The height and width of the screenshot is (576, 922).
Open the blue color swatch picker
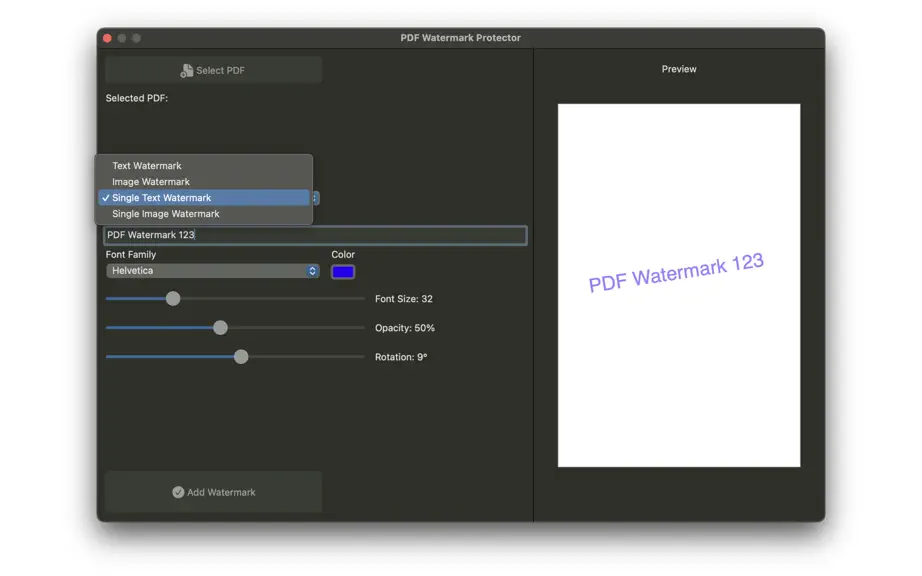coord(343,272)
